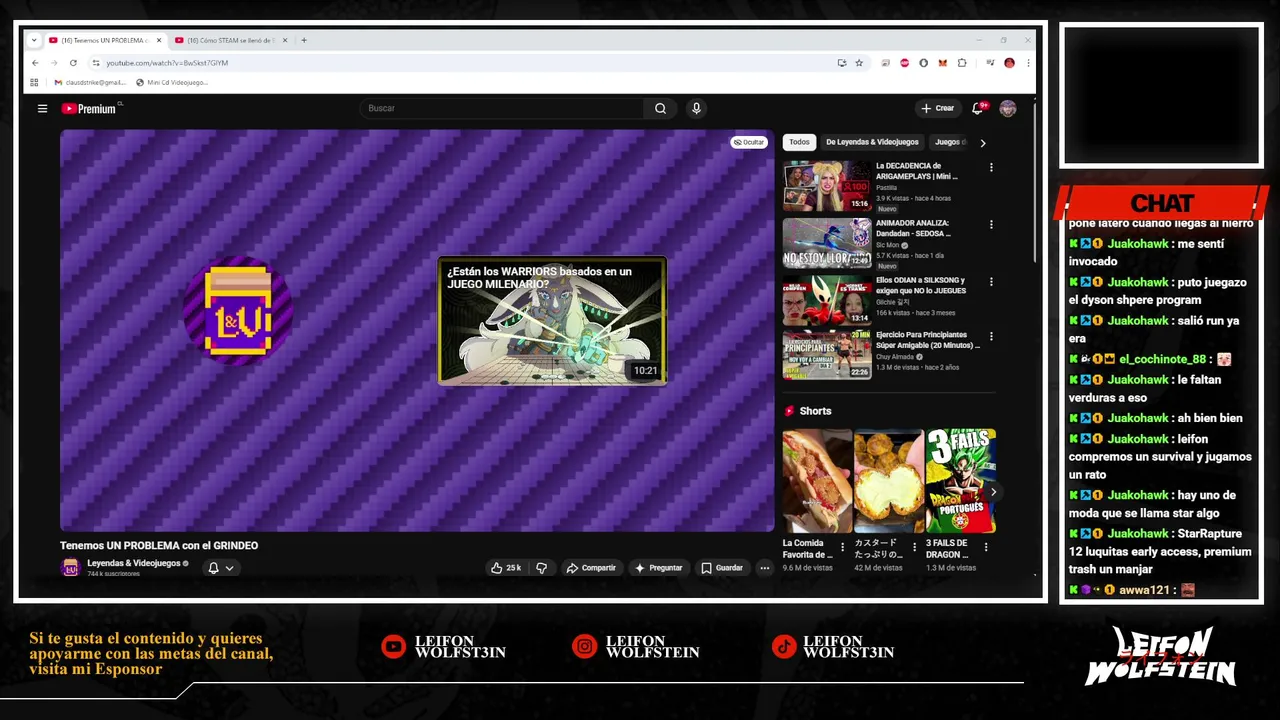The height and width of the screenshot is (720, 1280).
Task: Start voice search with the microphone
Action: click(x=696, y=108)
